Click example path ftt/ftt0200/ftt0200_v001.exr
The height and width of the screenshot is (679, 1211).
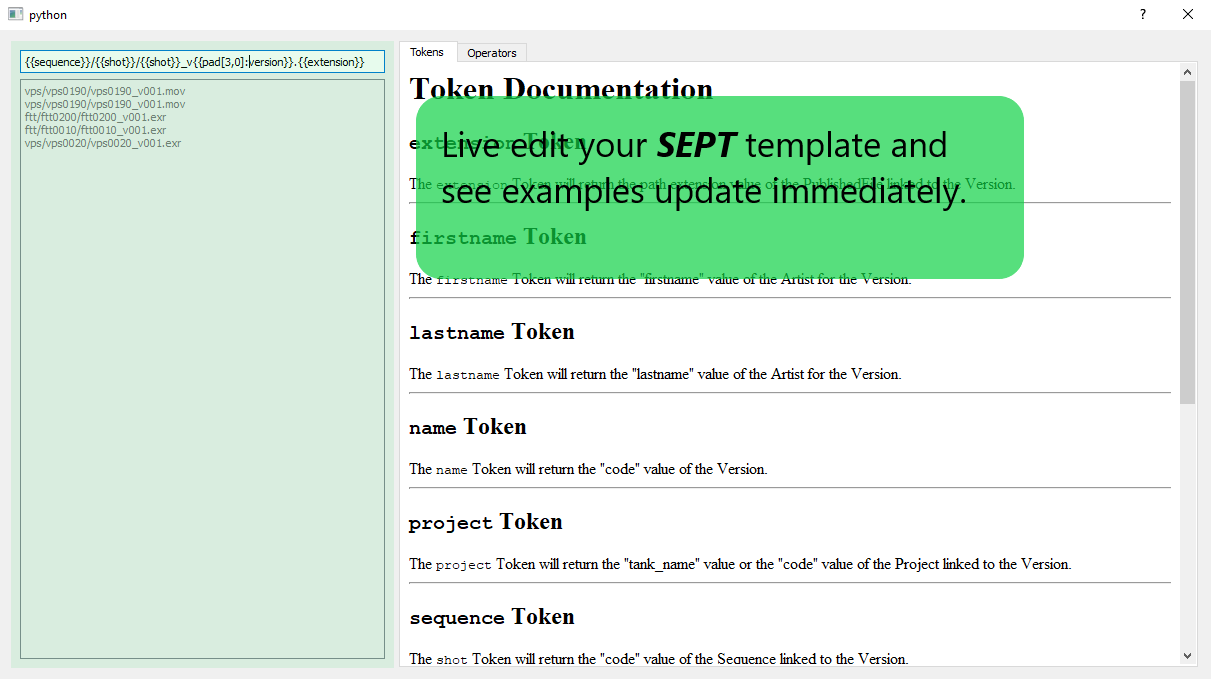pos(96,117)
